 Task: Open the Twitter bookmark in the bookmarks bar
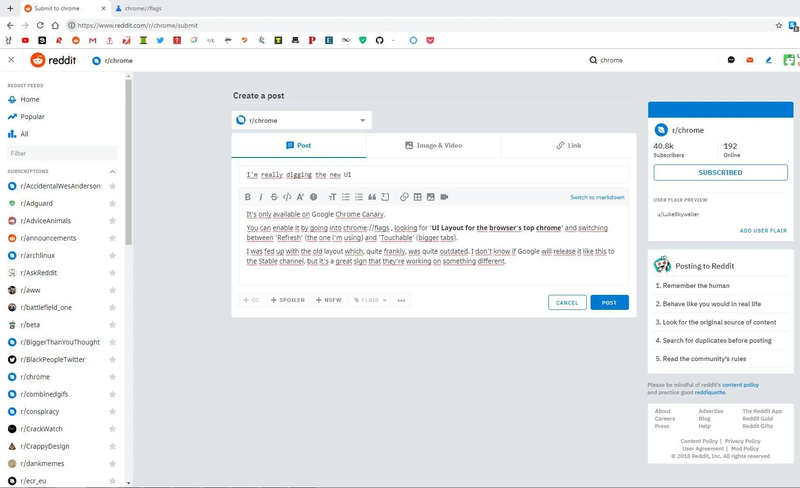click(x=160, y=40)
